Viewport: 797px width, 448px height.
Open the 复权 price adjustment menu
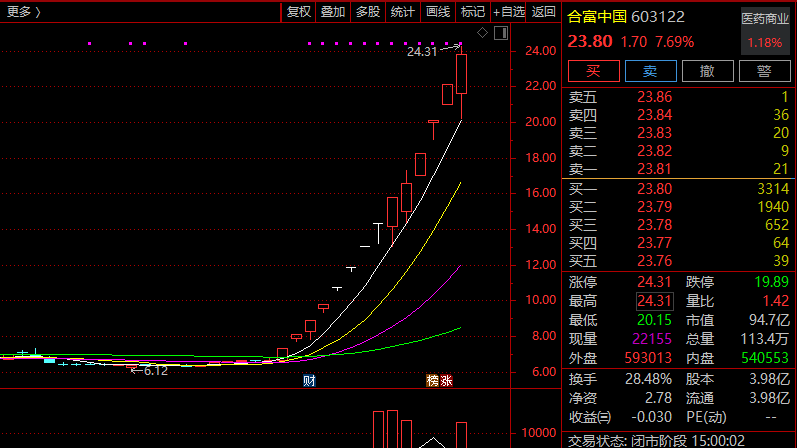[x=299, y=12]
